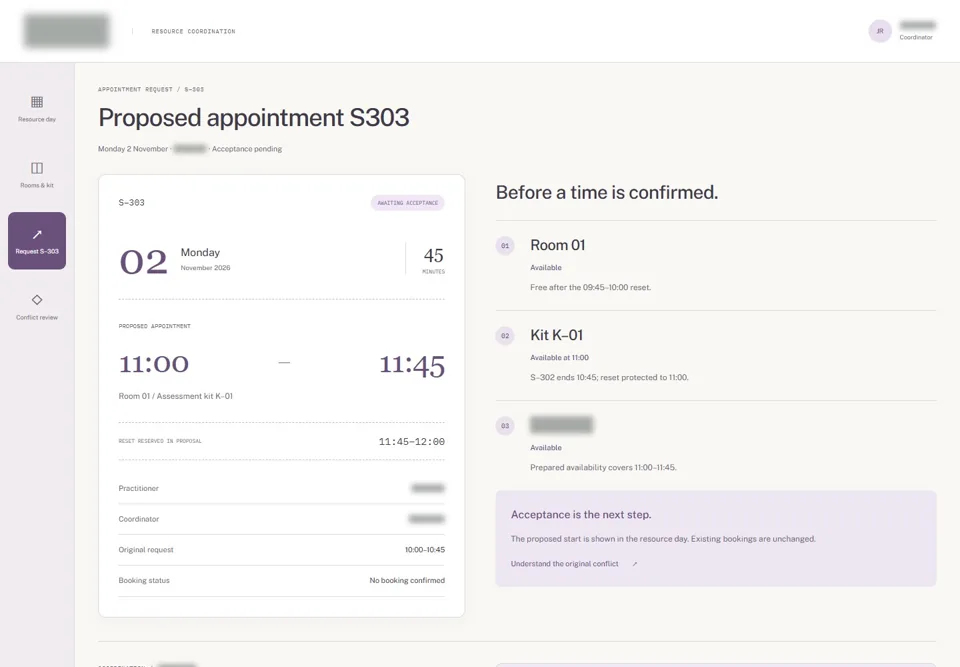Click the 45 minutes duration value
The image size is (960, 667).
[x=433, y=255]
